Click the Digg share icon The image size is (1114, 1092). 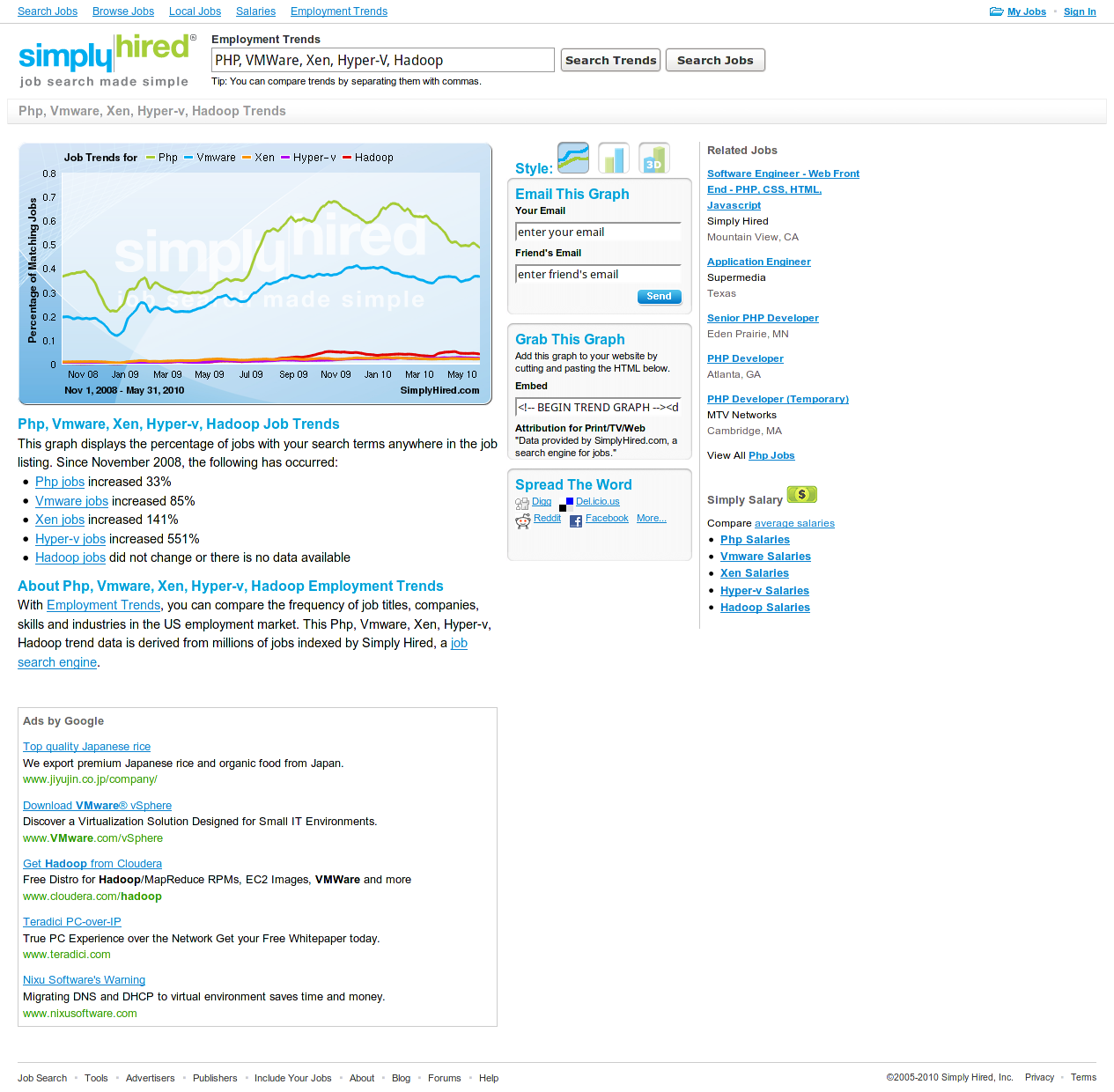coord(522,503)
